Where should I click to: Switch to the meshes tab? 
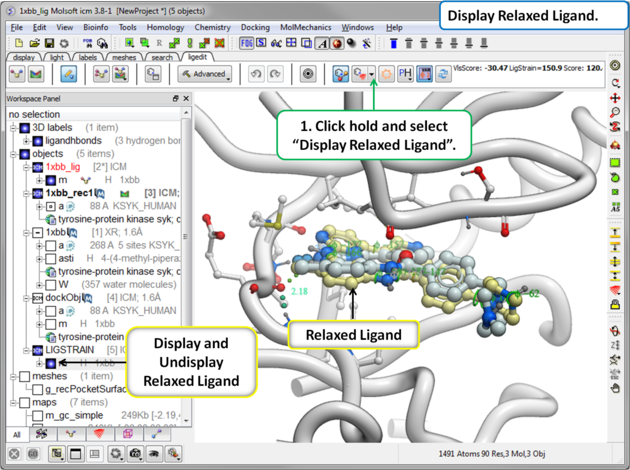tap(123, 58)
